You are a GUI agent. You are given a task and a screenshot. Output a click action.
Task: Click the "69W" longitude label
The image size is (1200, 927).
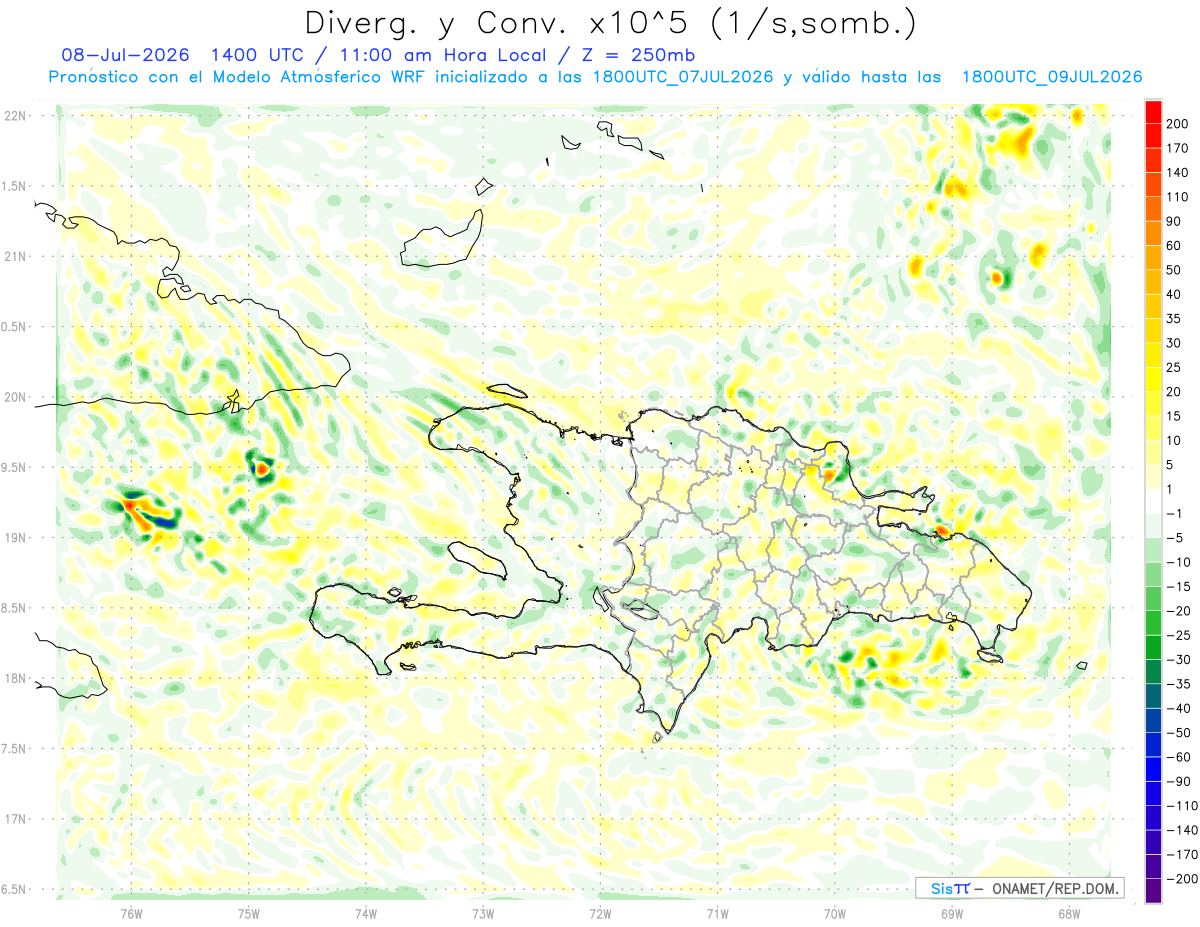[951, 913]
